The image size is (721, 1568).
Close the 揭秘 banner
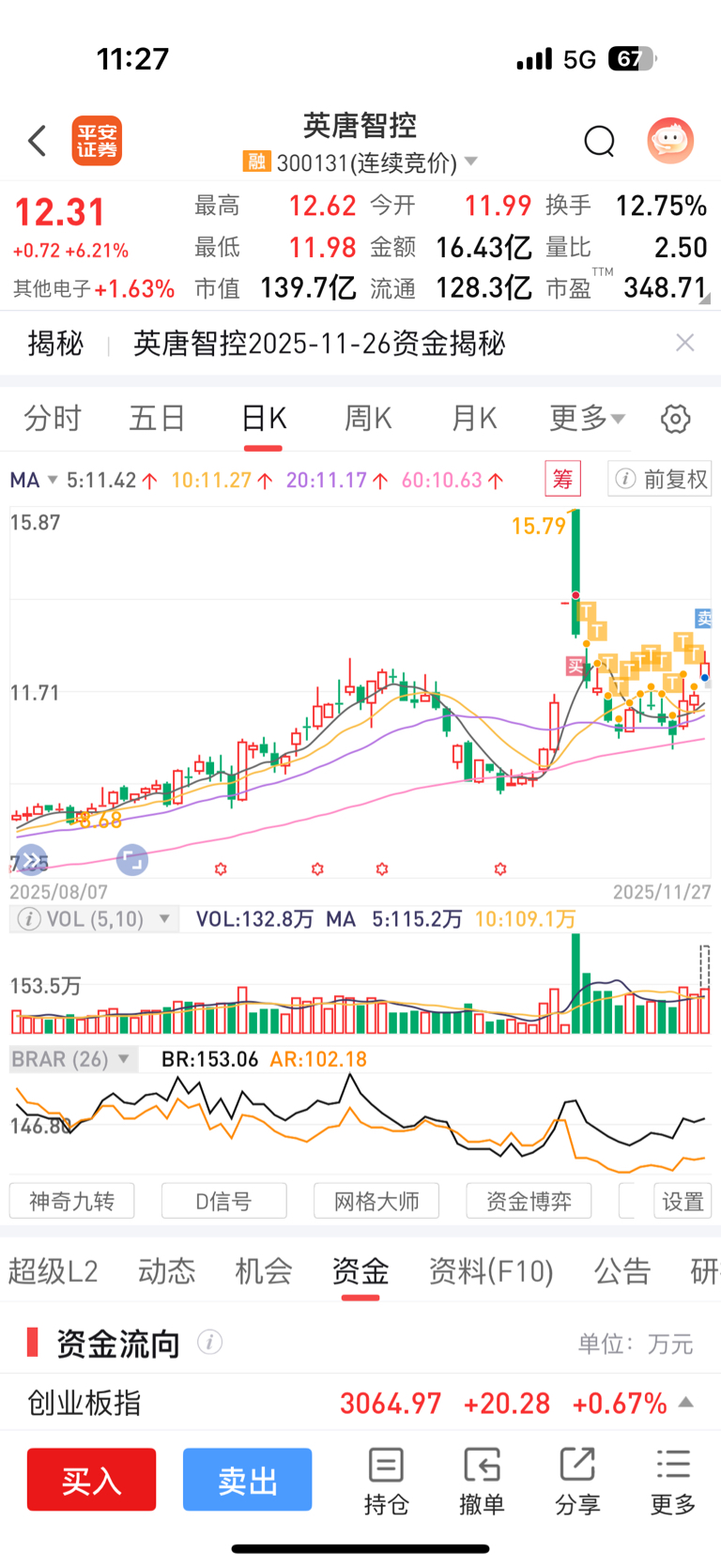(x=685, y=343)
